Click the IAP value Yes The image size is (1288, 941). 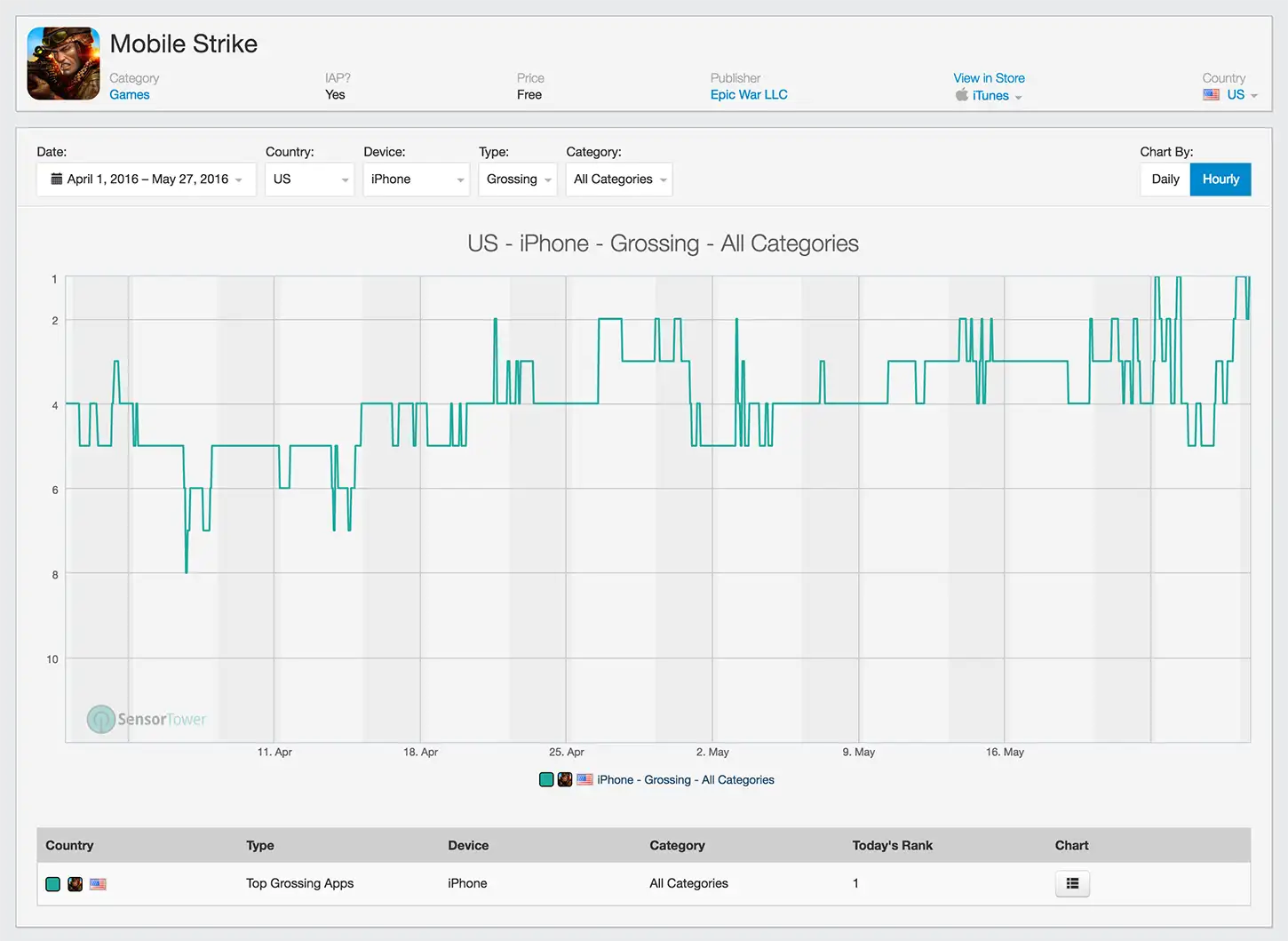click(335, 95)
